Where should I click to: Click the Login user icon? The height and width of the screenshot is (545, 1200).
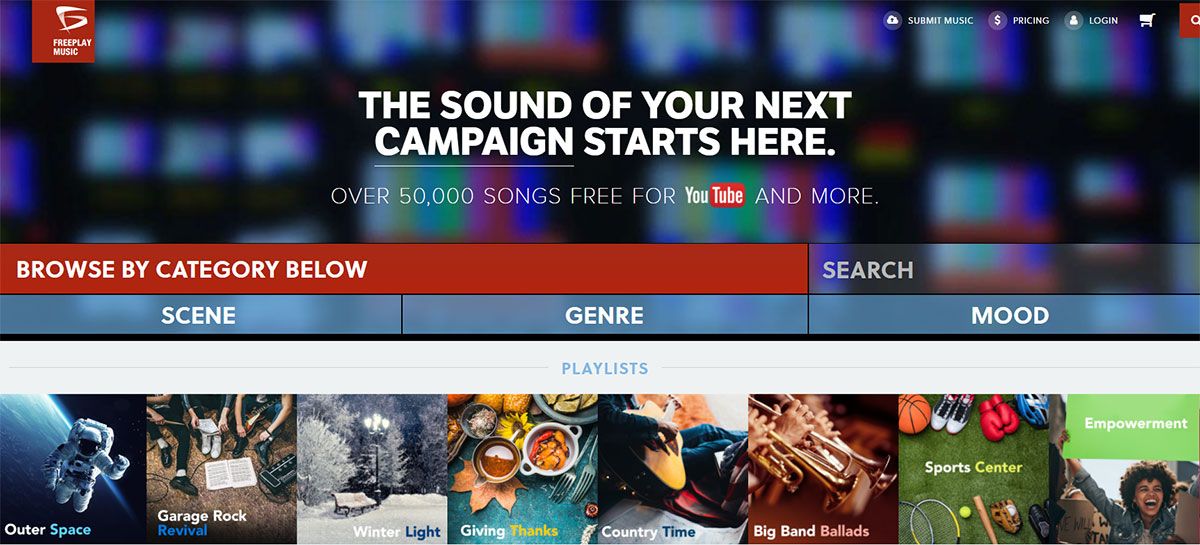(1074, 20)
